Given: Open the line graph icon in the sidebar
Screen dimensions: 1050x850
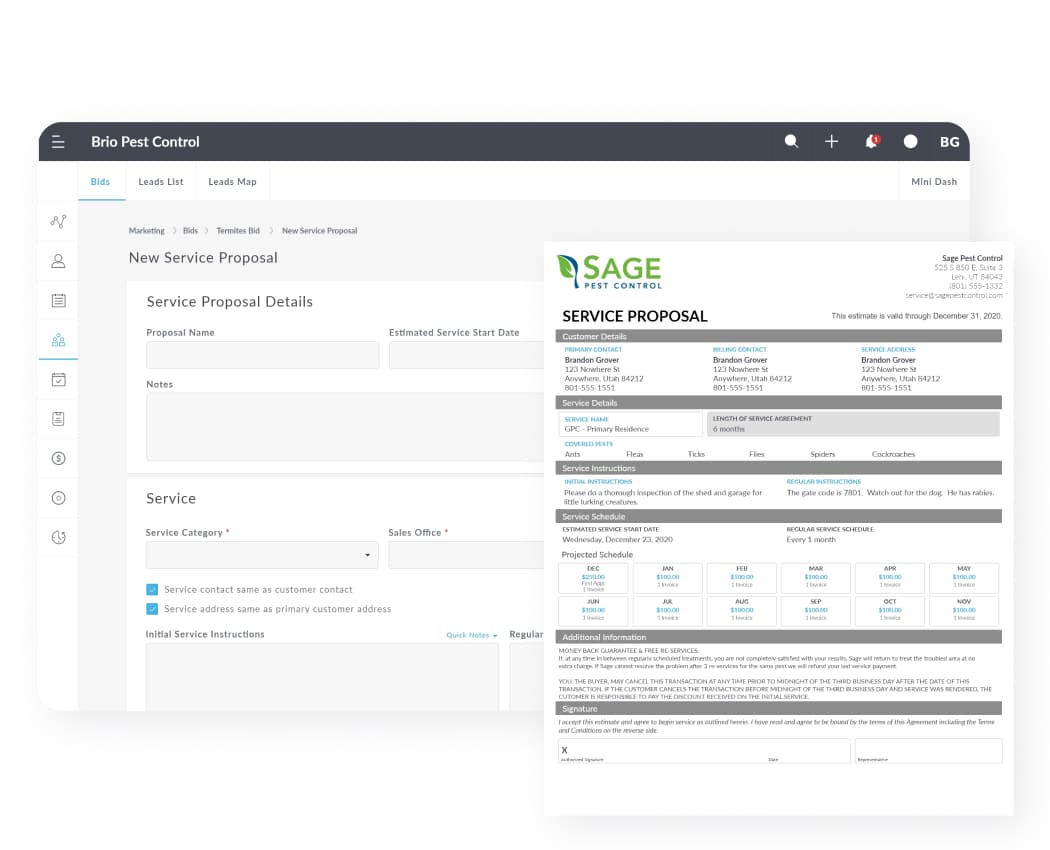Looking at the screenshot, I should 58,222.
